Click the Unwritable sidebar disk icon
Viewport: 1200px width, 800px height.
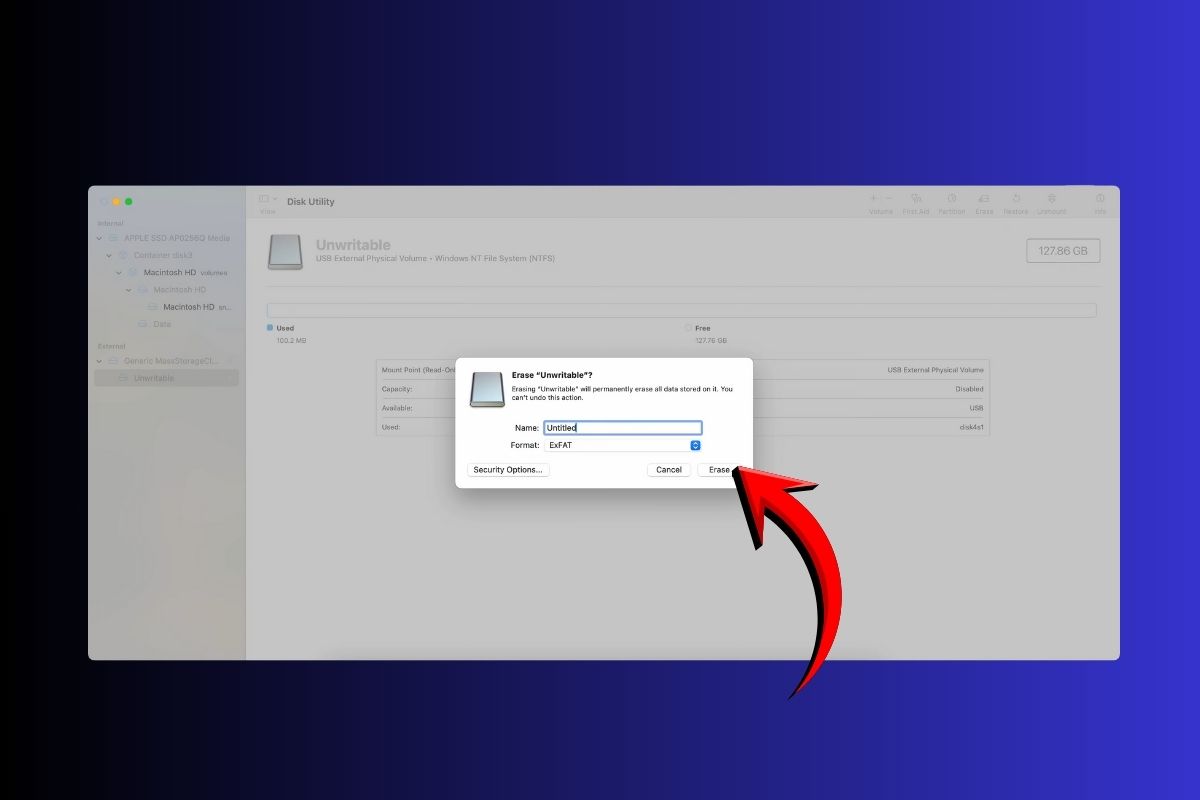124,378
